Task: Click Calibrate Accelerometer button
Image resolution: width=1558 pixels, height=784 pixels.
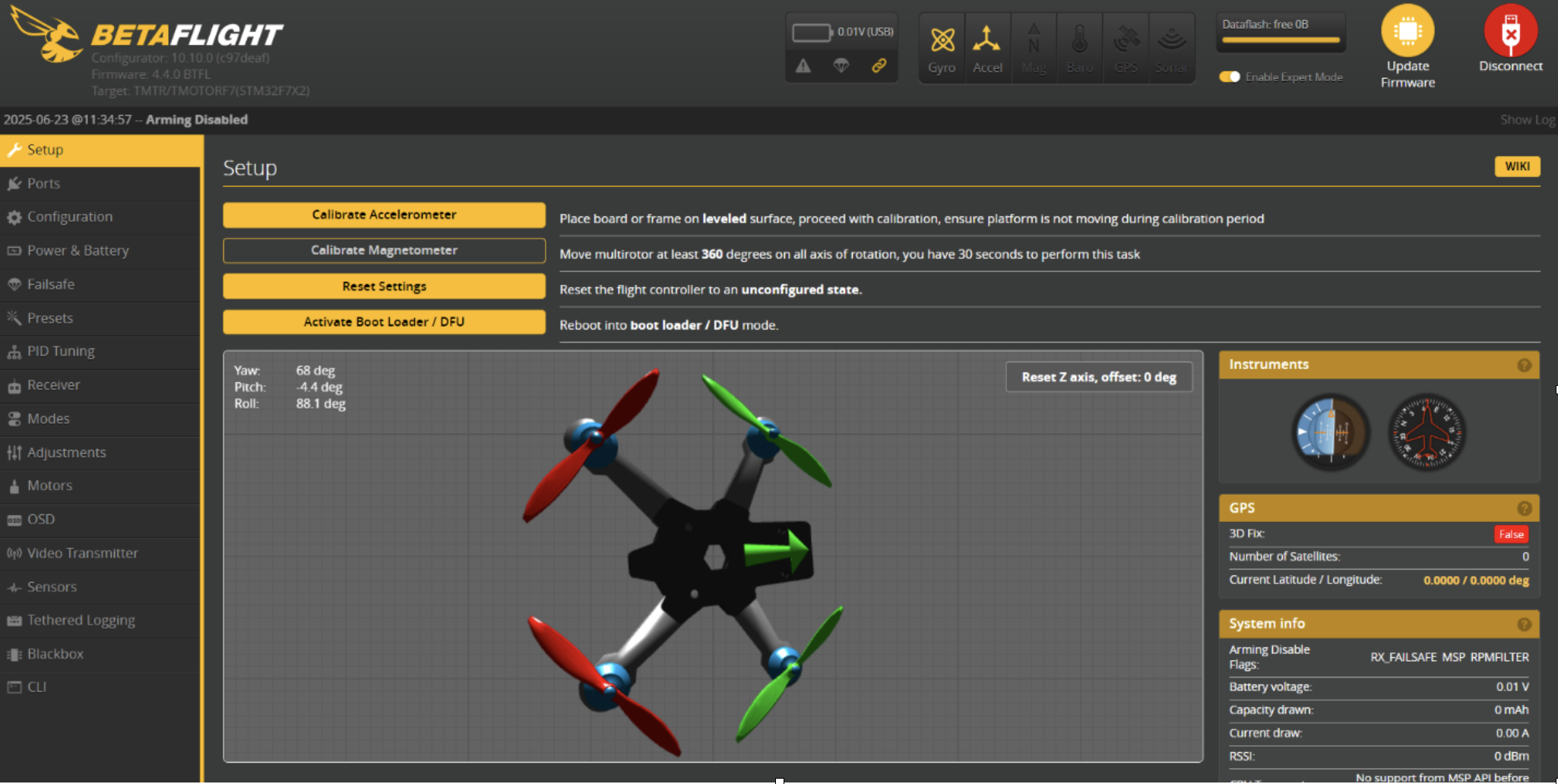Action: pyautogui.click(x=384, y=215)
